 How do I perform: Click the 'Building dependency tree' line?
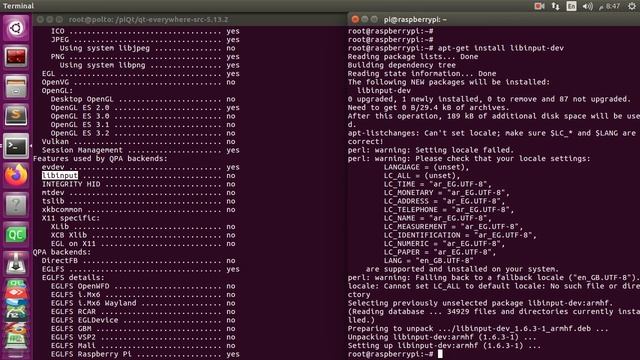(401, 65)
